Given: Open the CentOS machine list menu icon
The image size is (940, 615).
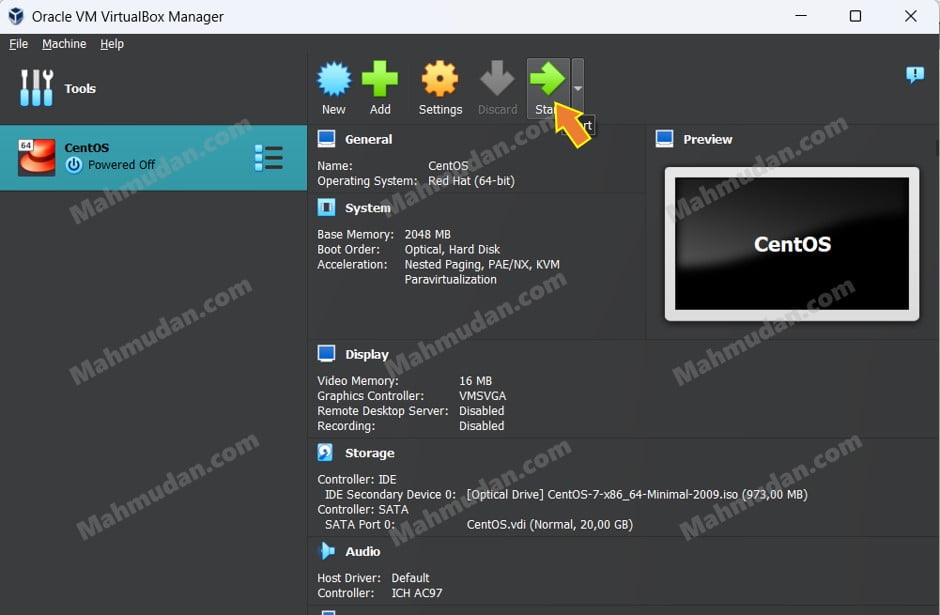Looking at the screenshot, I should 268,158.
